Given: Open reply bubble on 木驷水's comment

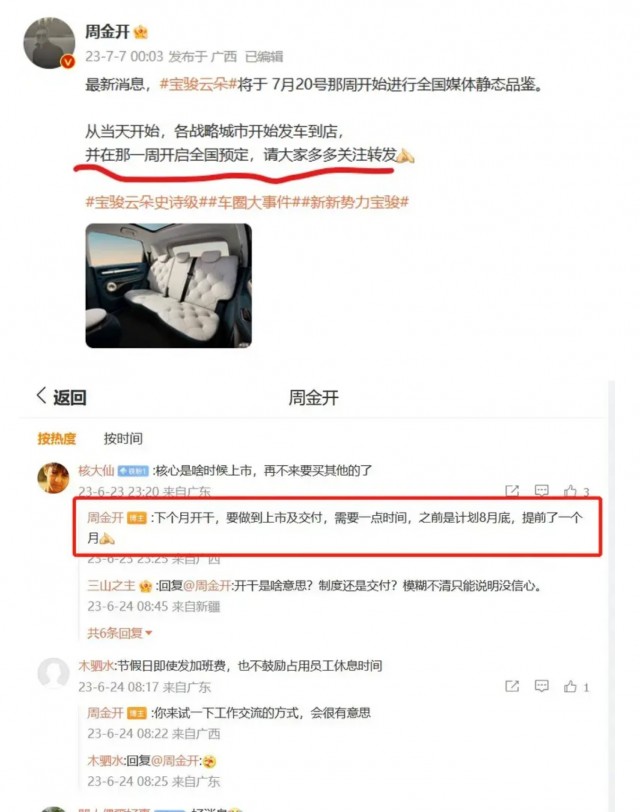Looking at the screenshot, I should point(541,686).
